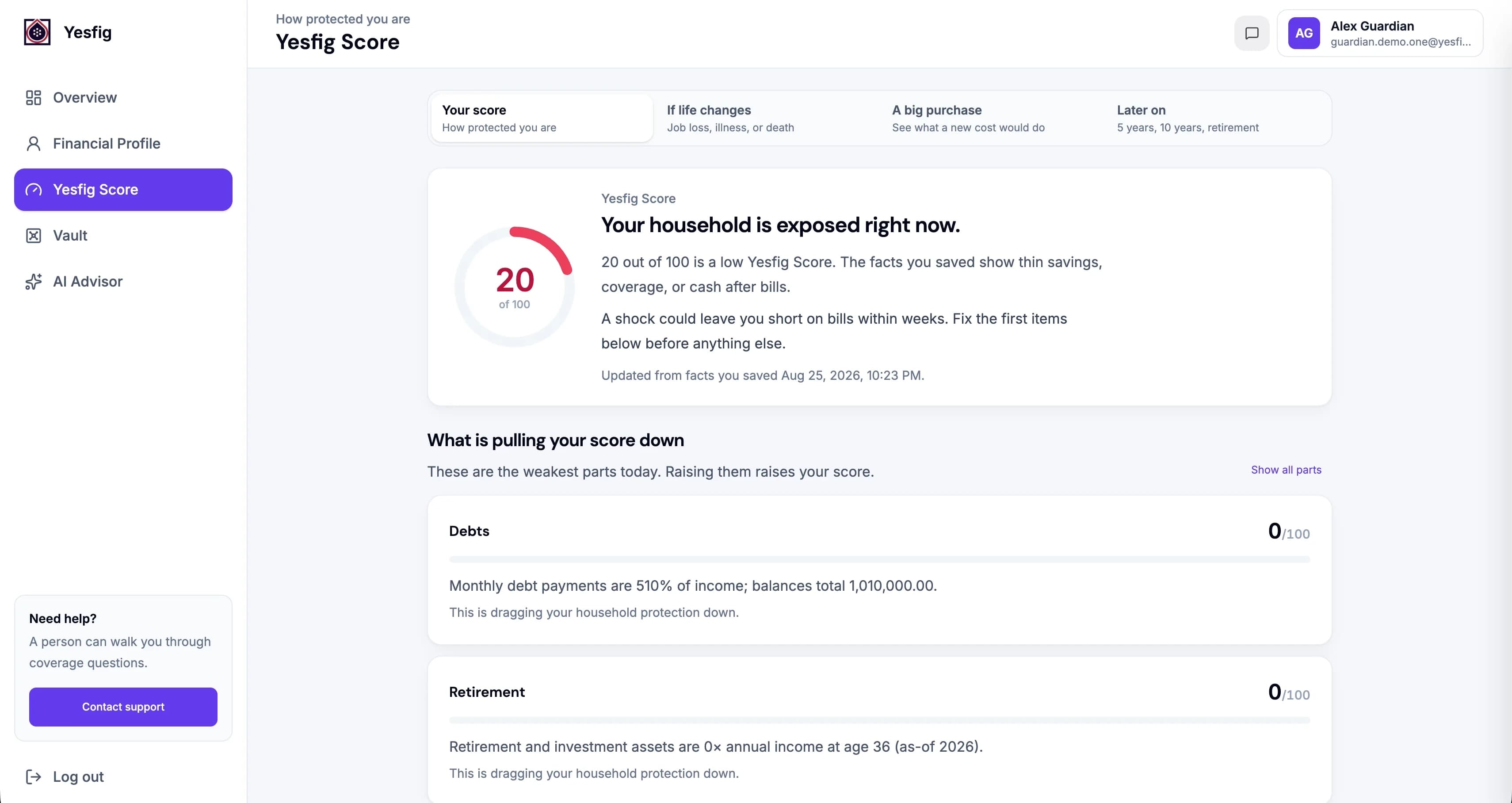This screenshot has width=1512, height=803.
Task: Click the Show all parts link
Action: click(1286, 470)
